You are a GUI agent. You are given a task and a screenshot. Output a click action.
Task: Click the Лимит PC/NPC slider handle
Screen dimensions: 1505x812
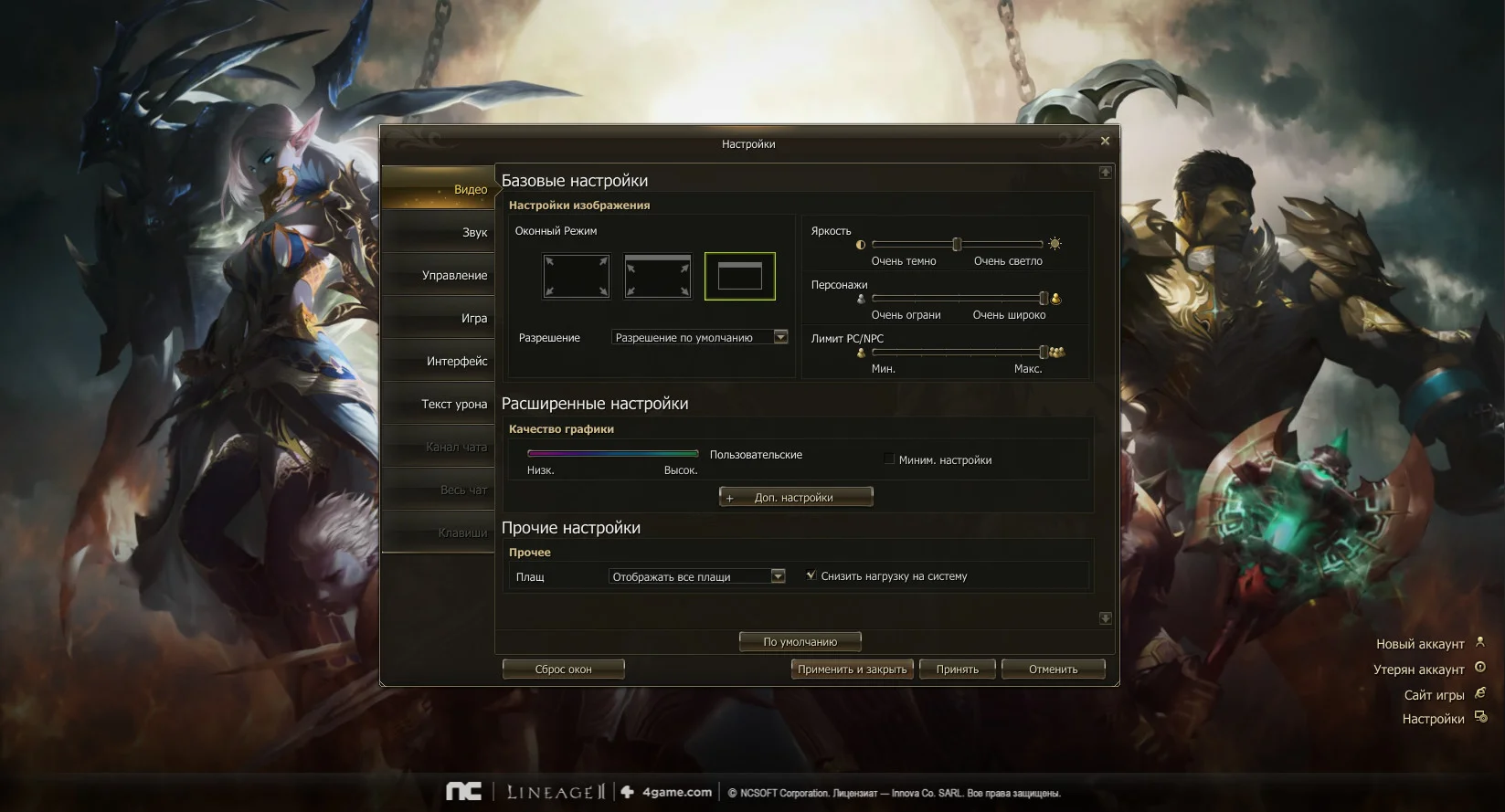tap(1044, 352)
